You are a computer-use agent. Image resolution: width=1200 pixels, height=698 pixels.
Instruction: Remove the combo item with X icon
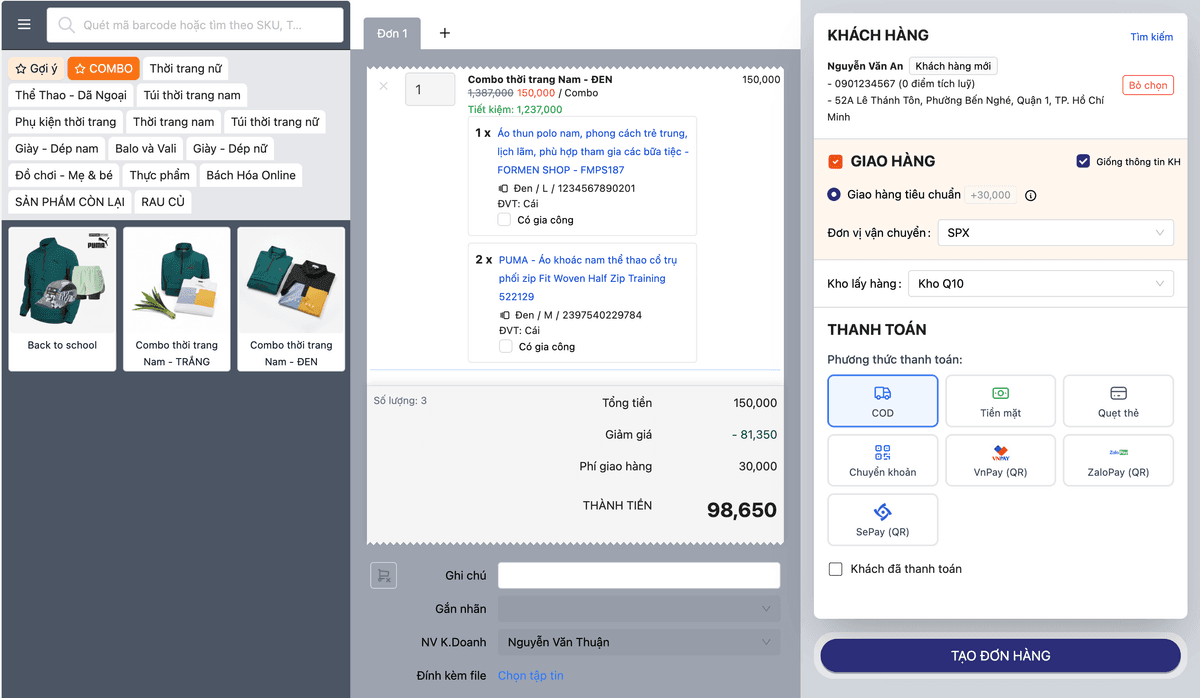[384, 87]
